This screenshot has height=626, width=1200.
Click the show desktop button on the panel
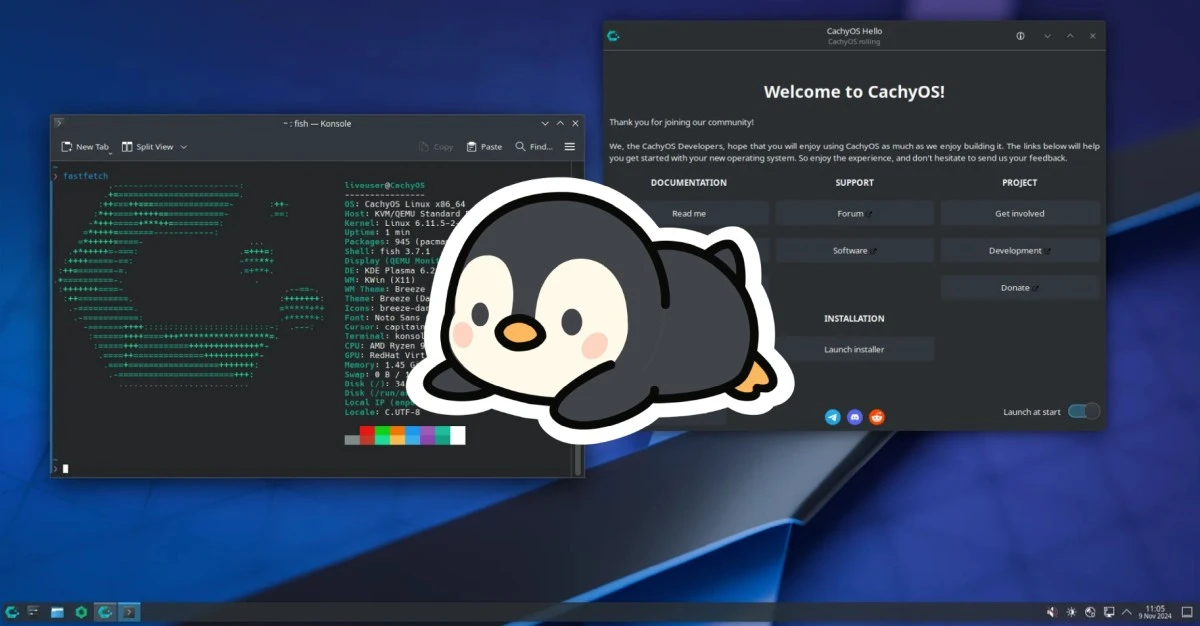pyautogui.click(x=1186, y=611)
